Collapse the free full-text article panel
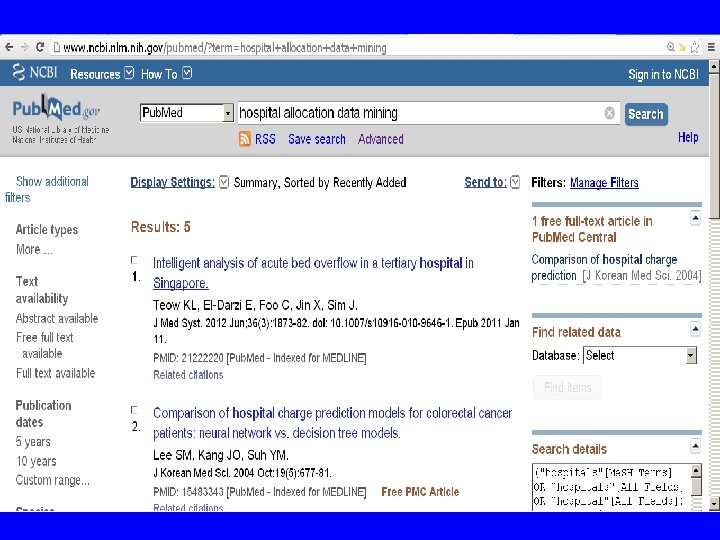Screen dimensions: 720x540 pyautogui.click(x=695, y=218)
